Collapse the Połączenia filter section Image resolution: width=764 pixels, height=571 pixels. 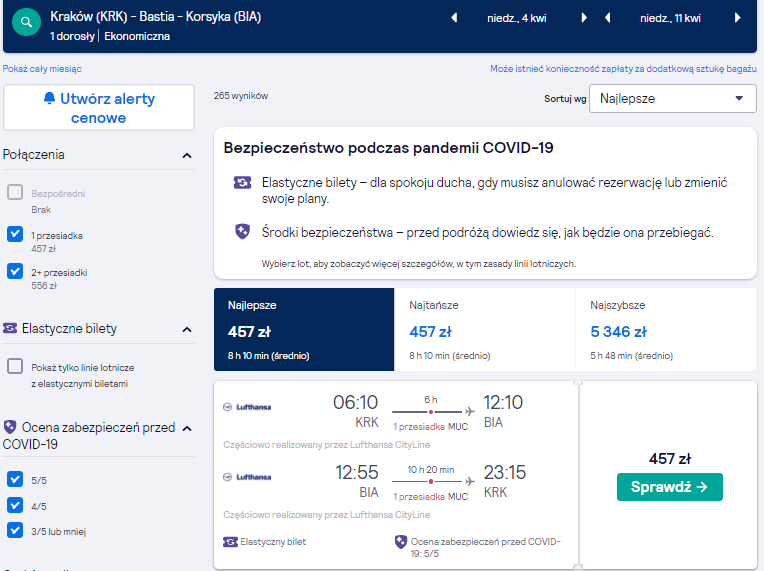click(x=187, y=155)
